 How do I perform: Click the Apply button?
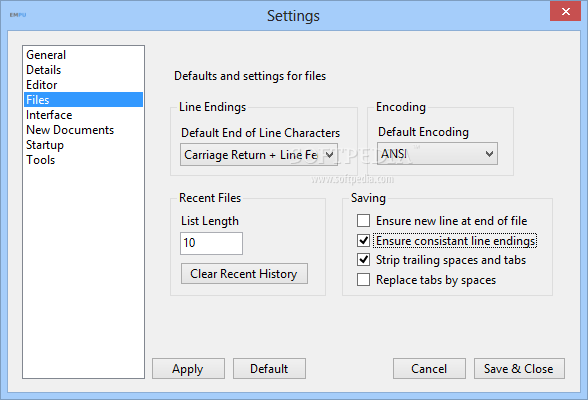click(188, 369)
